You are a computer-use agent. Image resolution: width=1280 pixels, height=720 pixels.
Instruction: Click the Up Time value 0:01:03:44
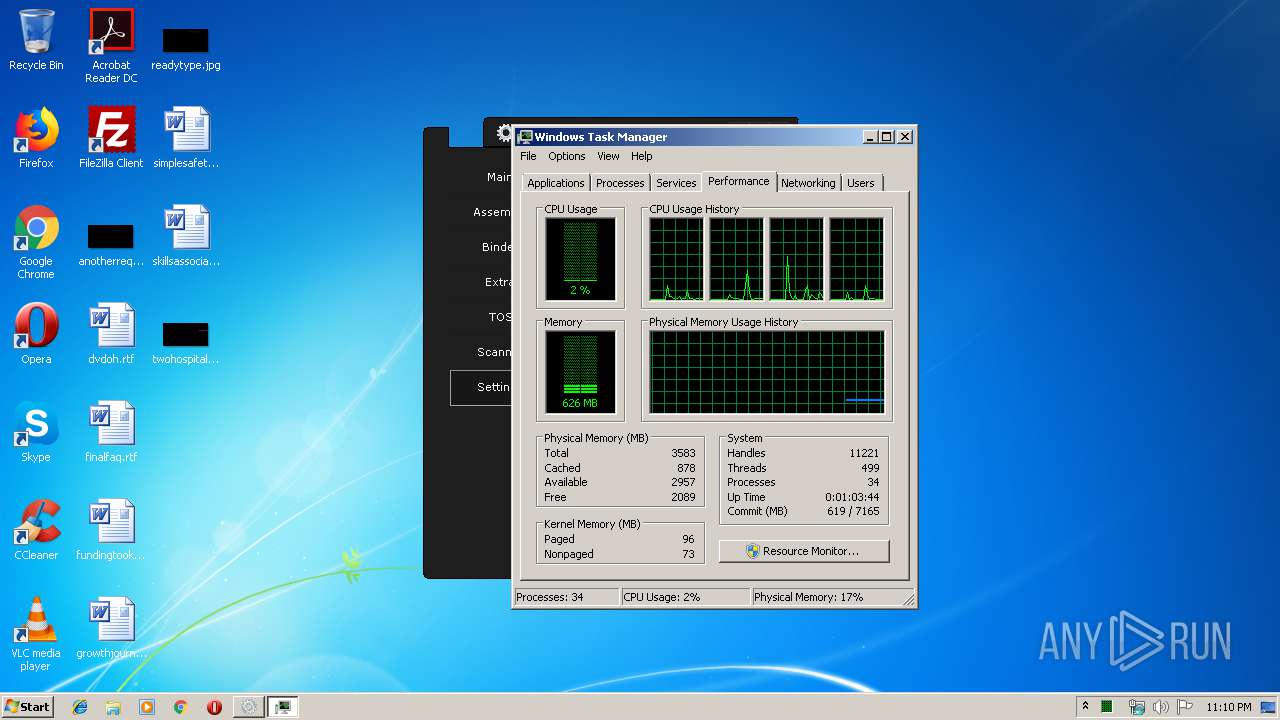pyautogui.click(x=852, y=497)
